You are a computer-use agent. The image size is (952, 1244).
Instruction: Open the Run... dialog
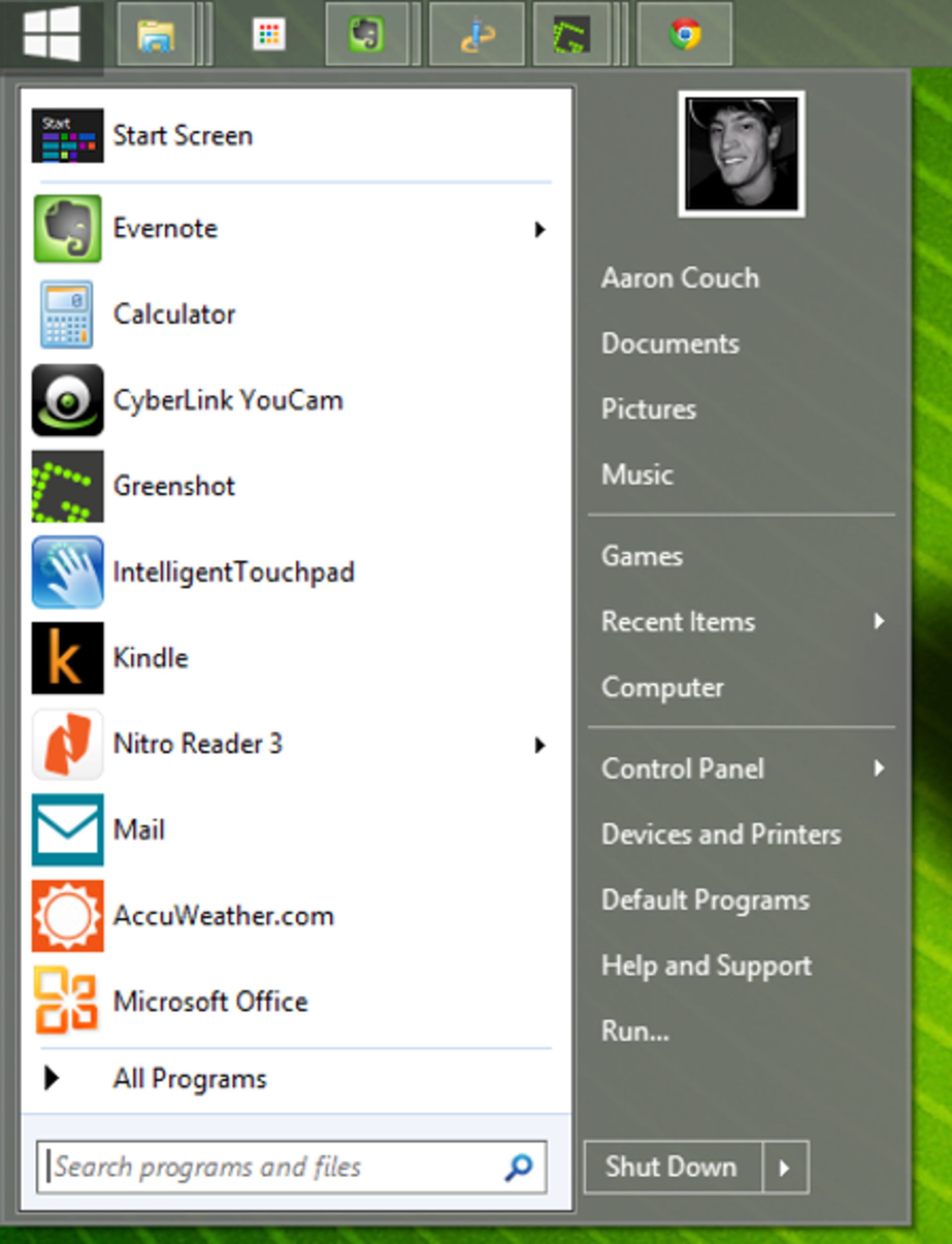tap(635, 1031)
